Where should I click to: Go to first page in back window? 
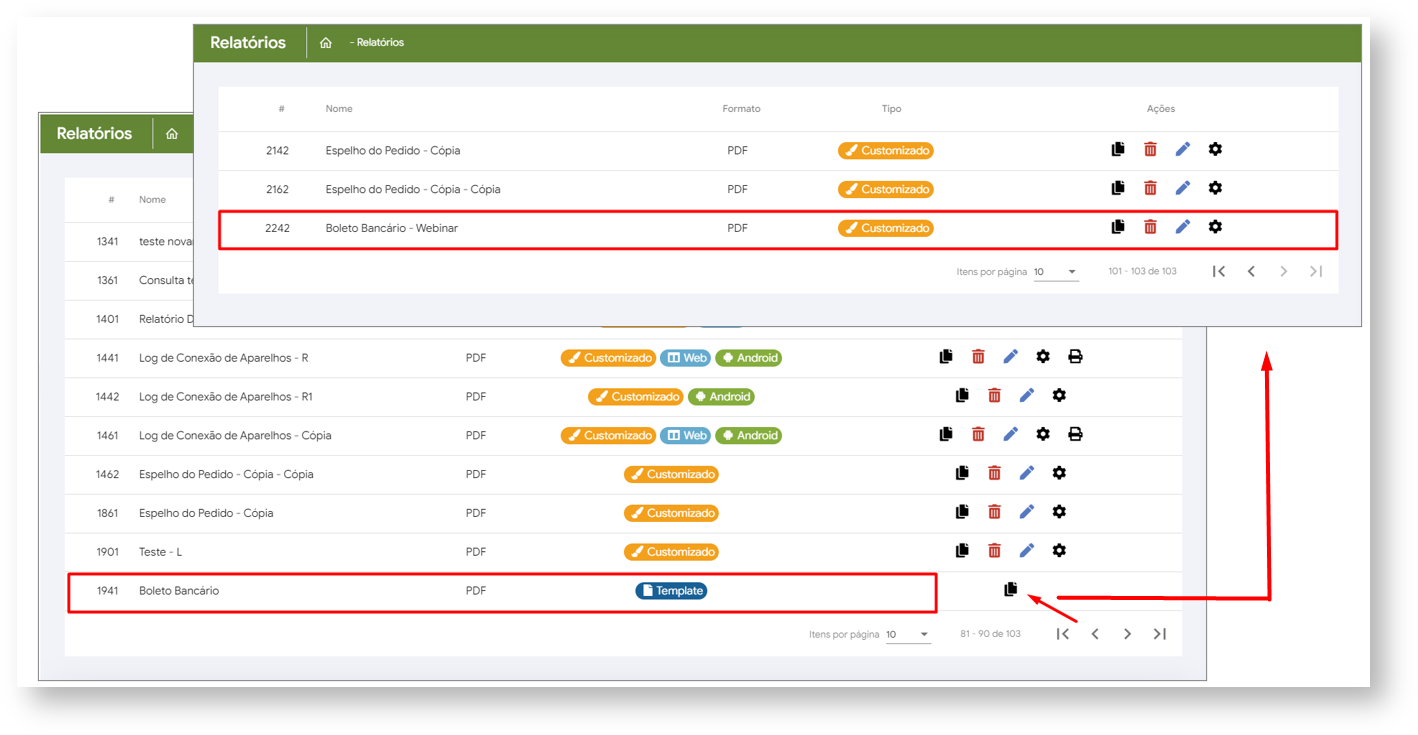(1063, 634)
